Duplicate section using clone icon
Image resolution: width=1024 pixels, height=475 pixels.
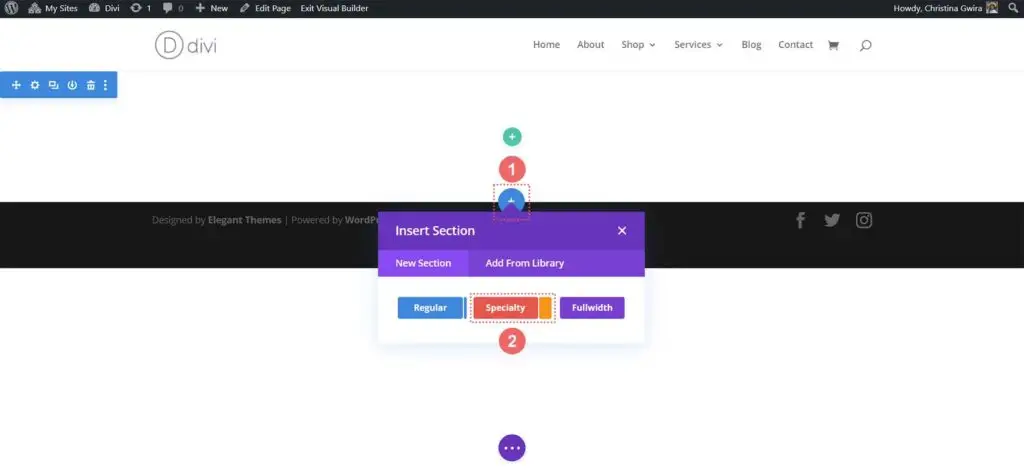(x=54, y=85)
